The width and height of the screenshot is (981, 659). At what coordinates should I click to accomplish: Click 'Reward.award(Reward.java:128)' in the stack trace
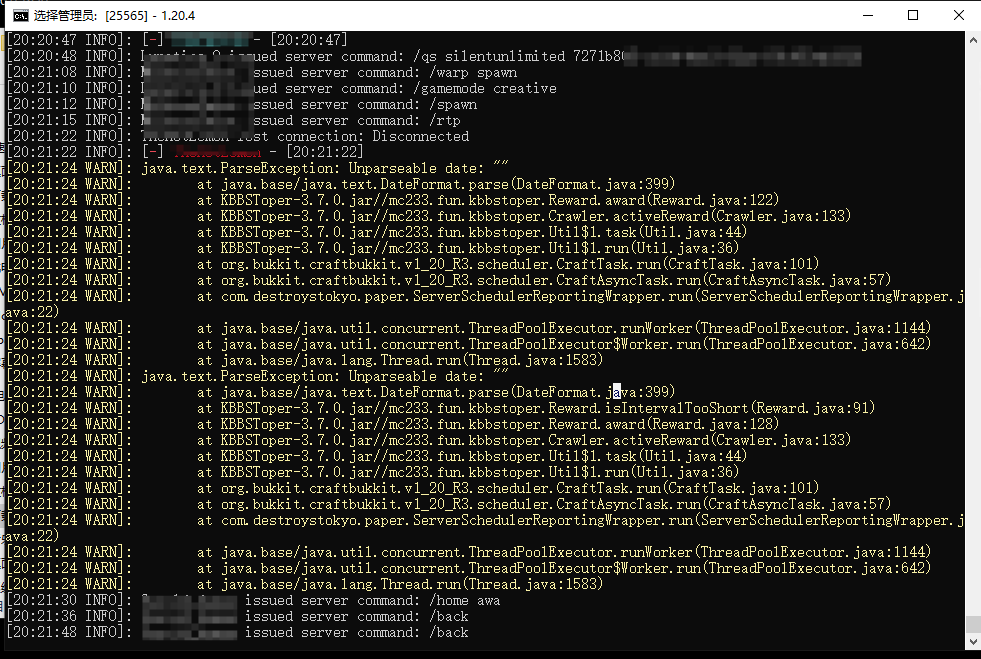(664, 424)
